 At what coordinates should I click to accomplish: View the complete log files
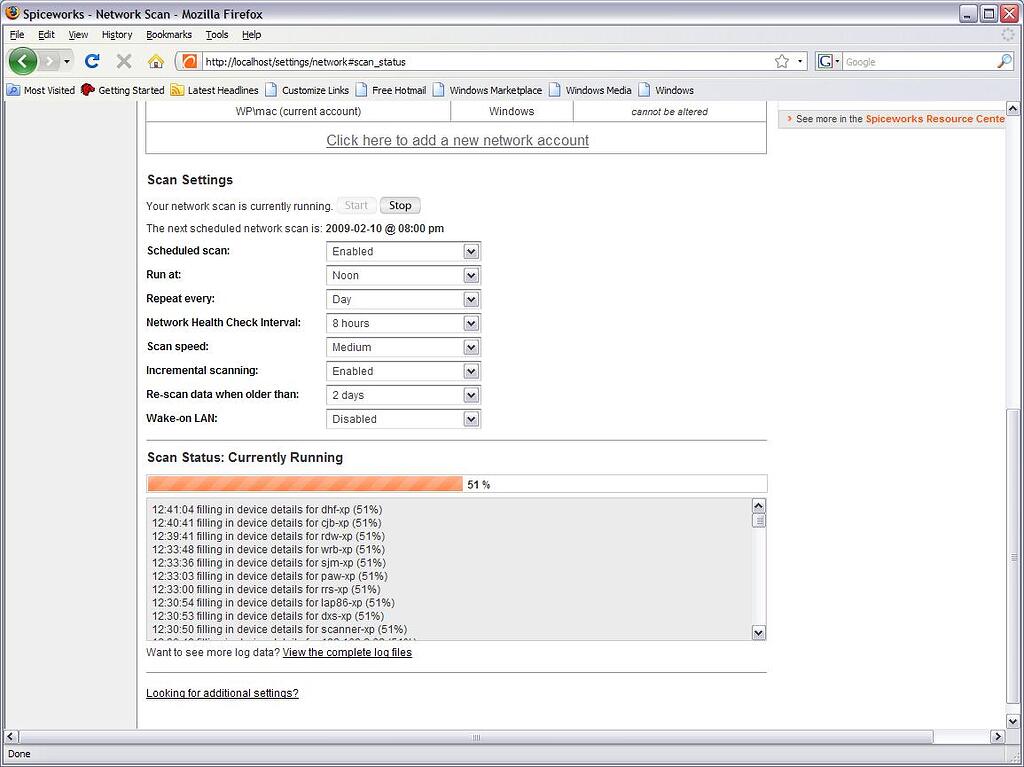pyautogui.click(x=347, y=651)
